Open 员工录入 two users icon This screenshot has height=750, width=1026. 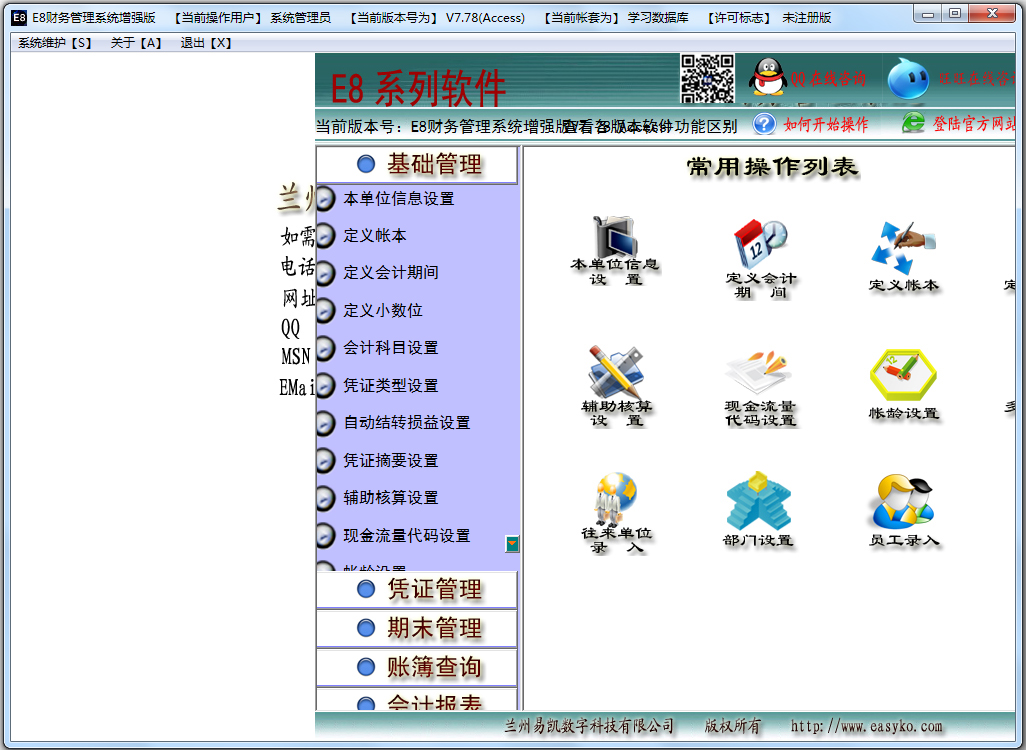[903, 501]
